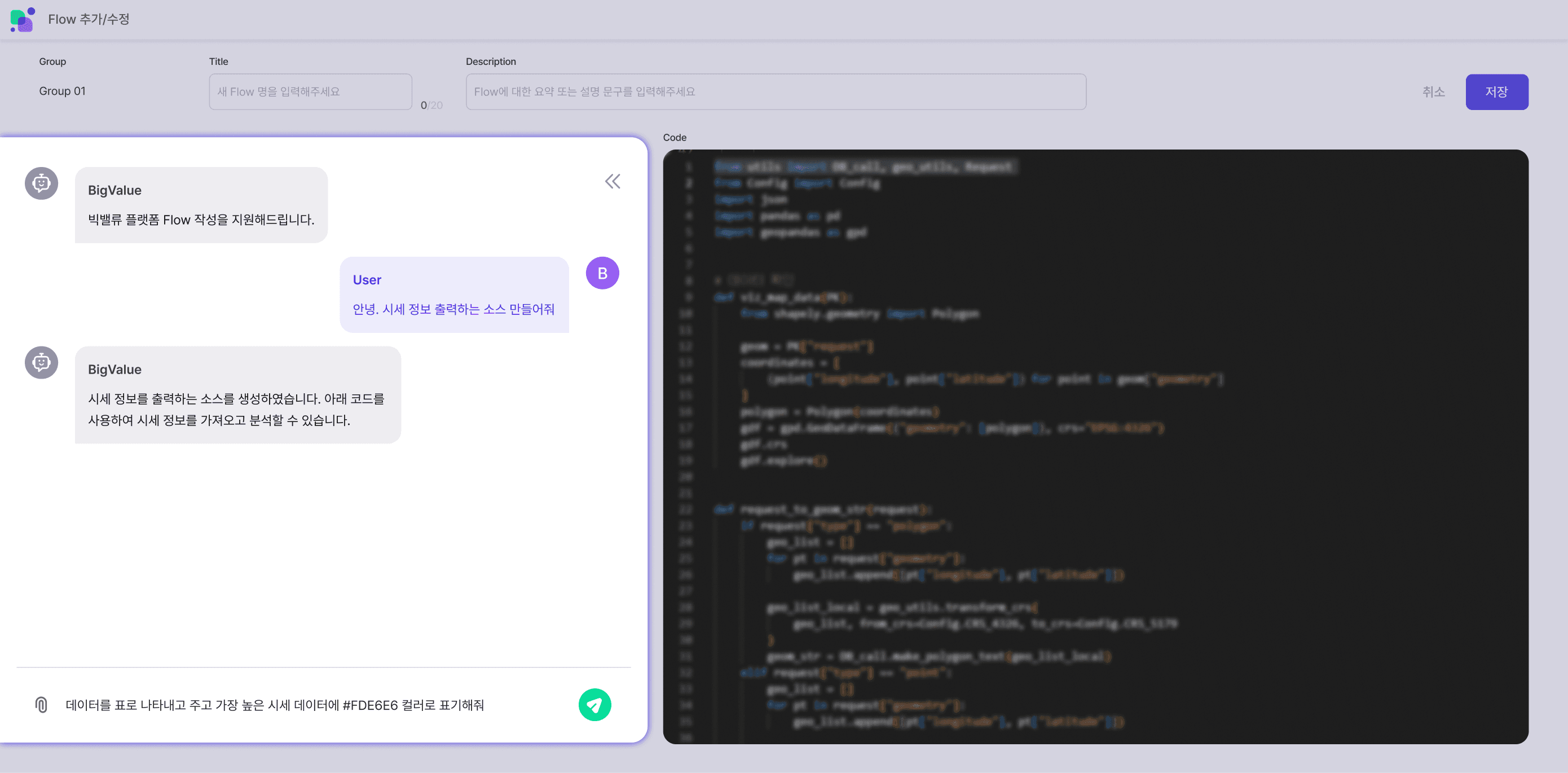Click the Group 01 value

point(62,91)
